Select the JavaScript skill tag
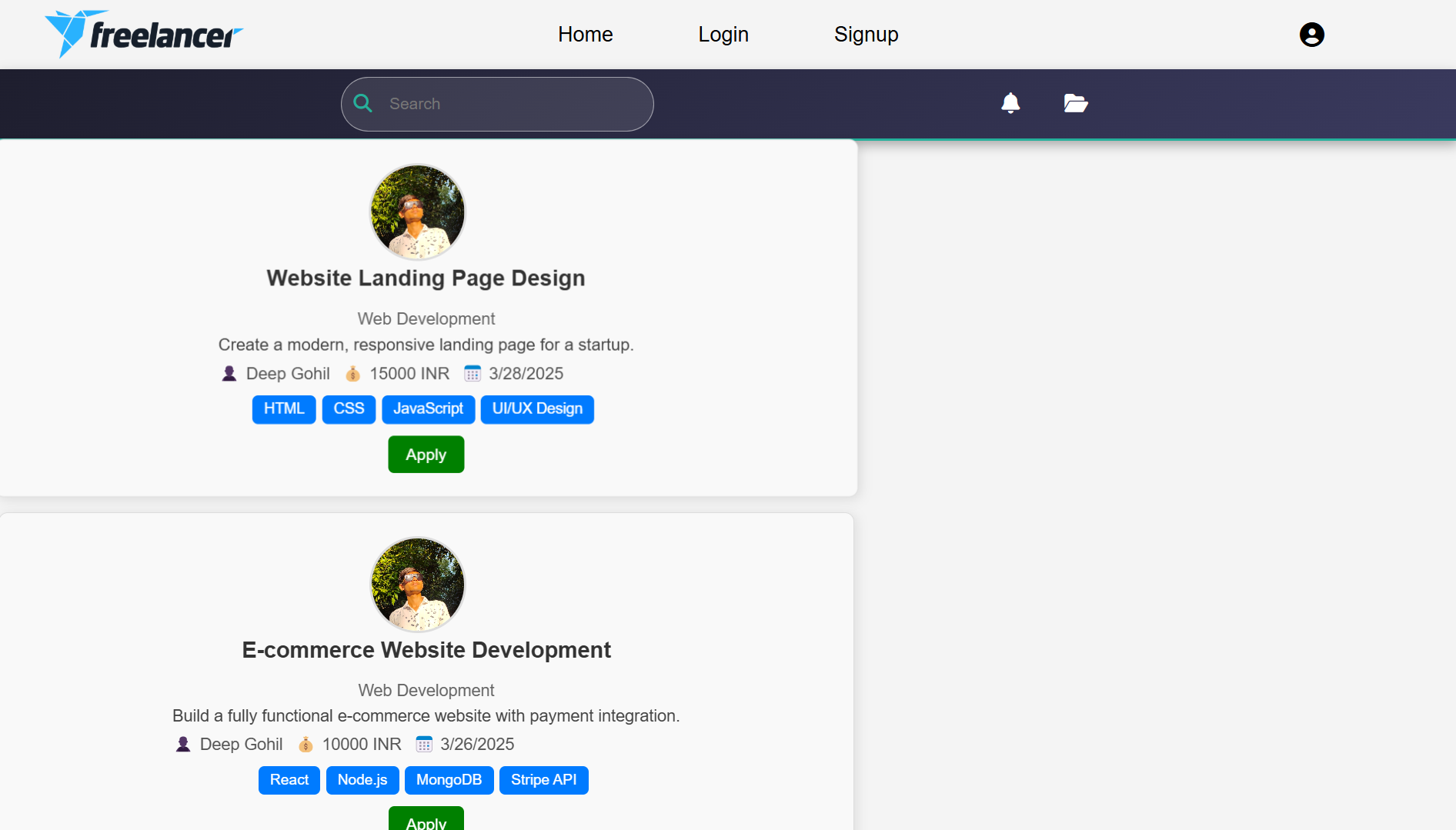The height and width of the screenshot is (830, 1456). pos(428,409)
